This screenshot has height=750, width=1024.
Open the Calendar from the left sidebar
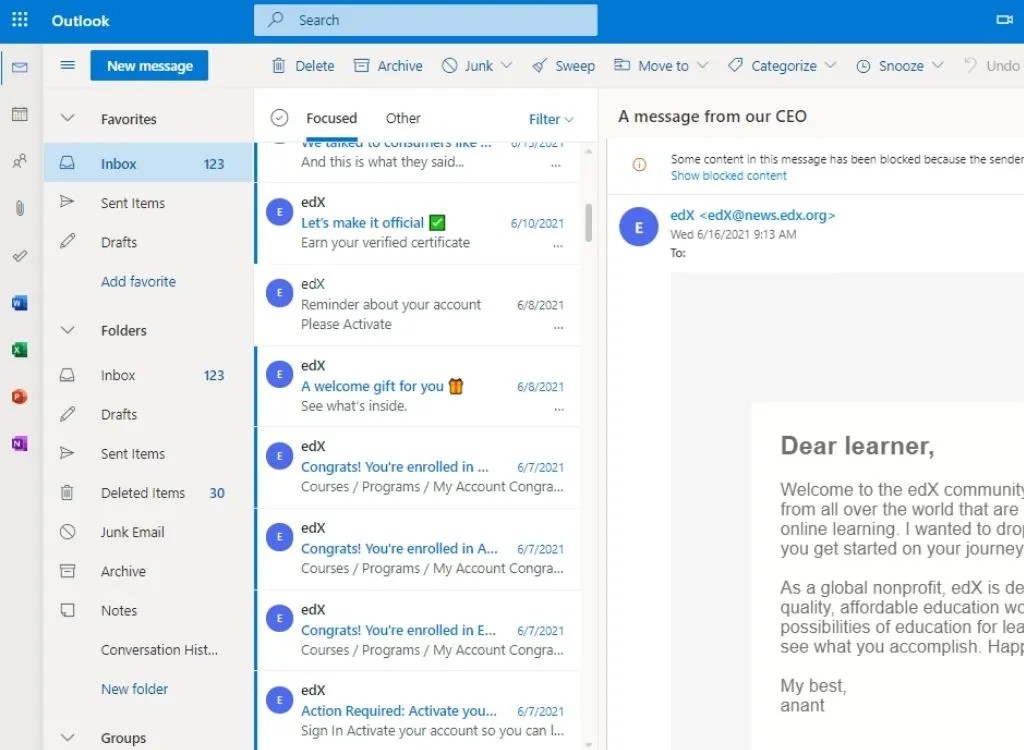(19, 115)
